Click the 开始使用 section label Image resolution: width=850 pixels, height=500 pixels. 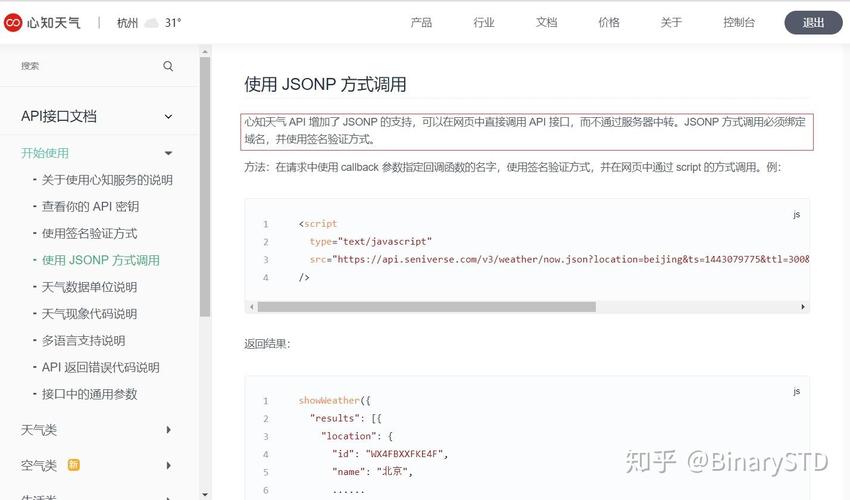click(x=45, y=153)
